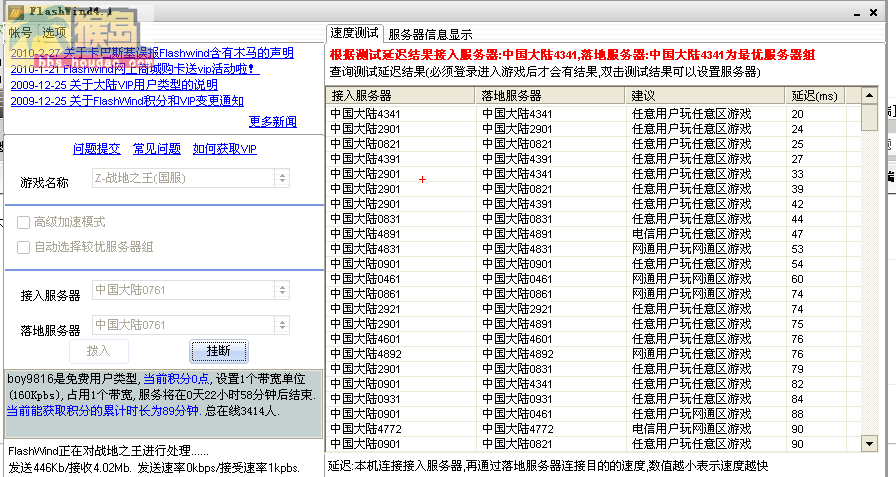Screen dimensions: 896x477
Task: Select the 中国大陆0901 row with 54 ms delay
Action: click(593, 264)
